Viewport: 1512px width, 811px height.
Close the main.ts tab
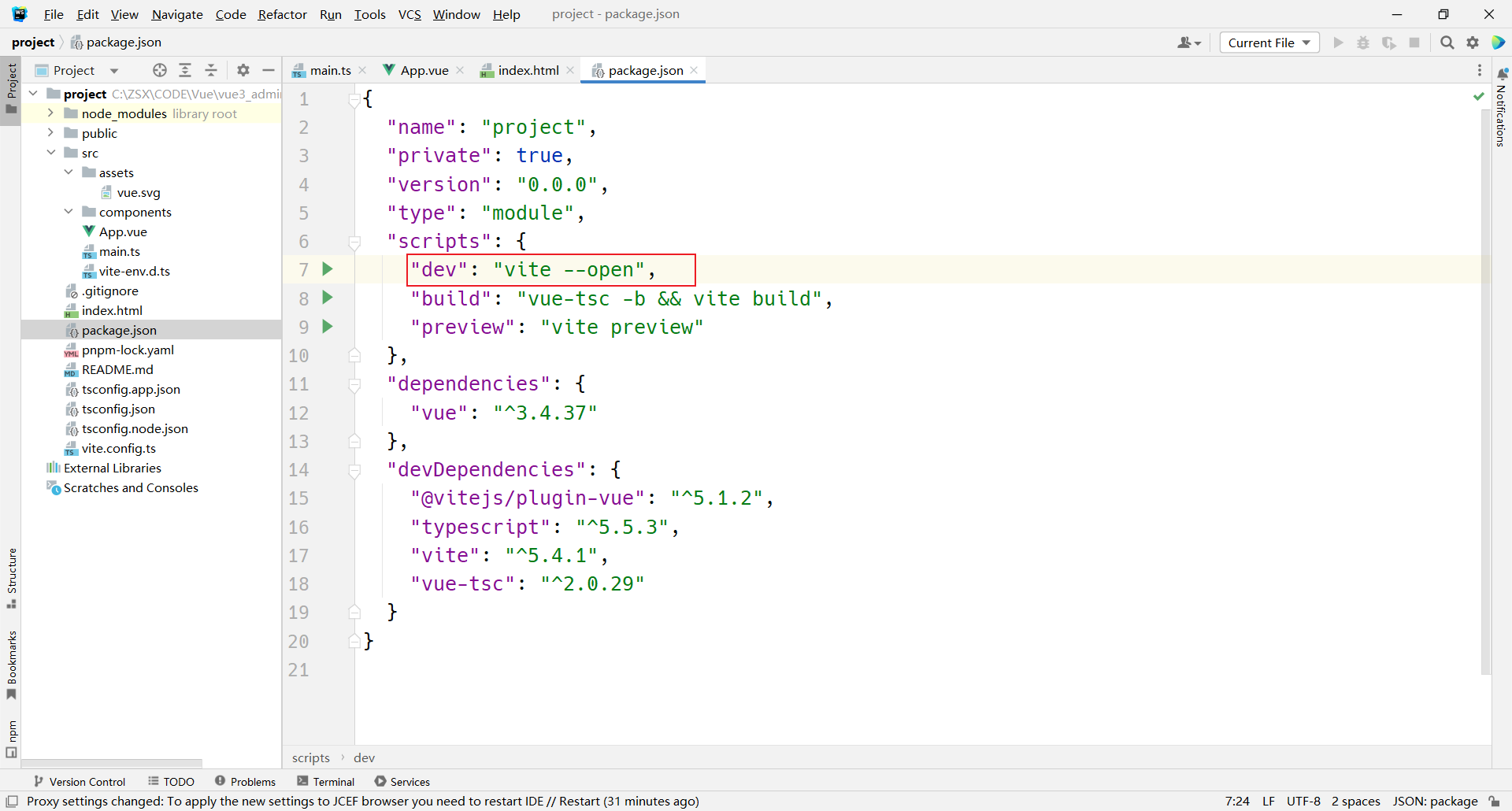coord(362,70)
